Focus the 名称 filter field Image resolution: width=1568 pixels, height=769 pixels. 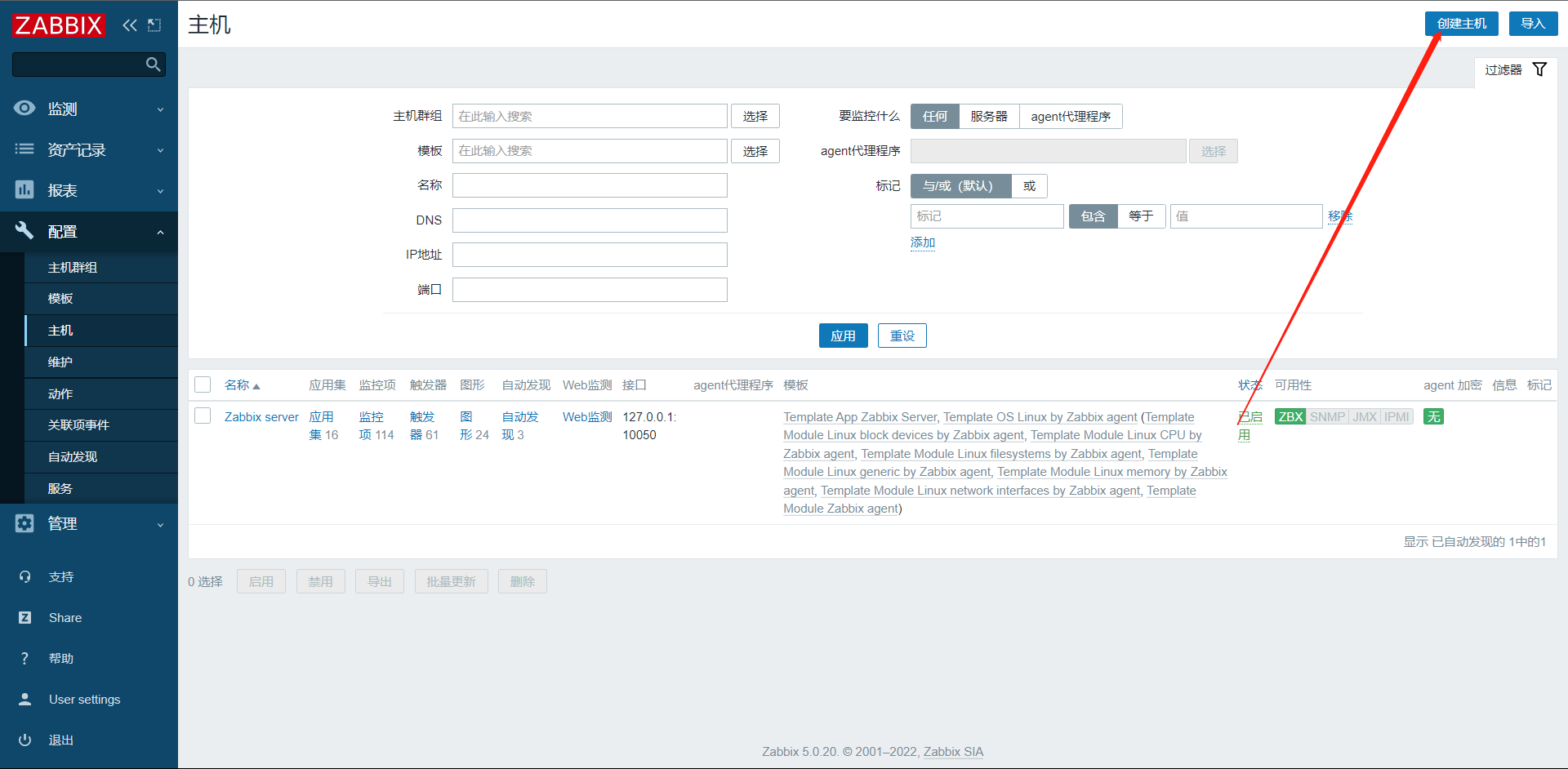click(590, 185)
